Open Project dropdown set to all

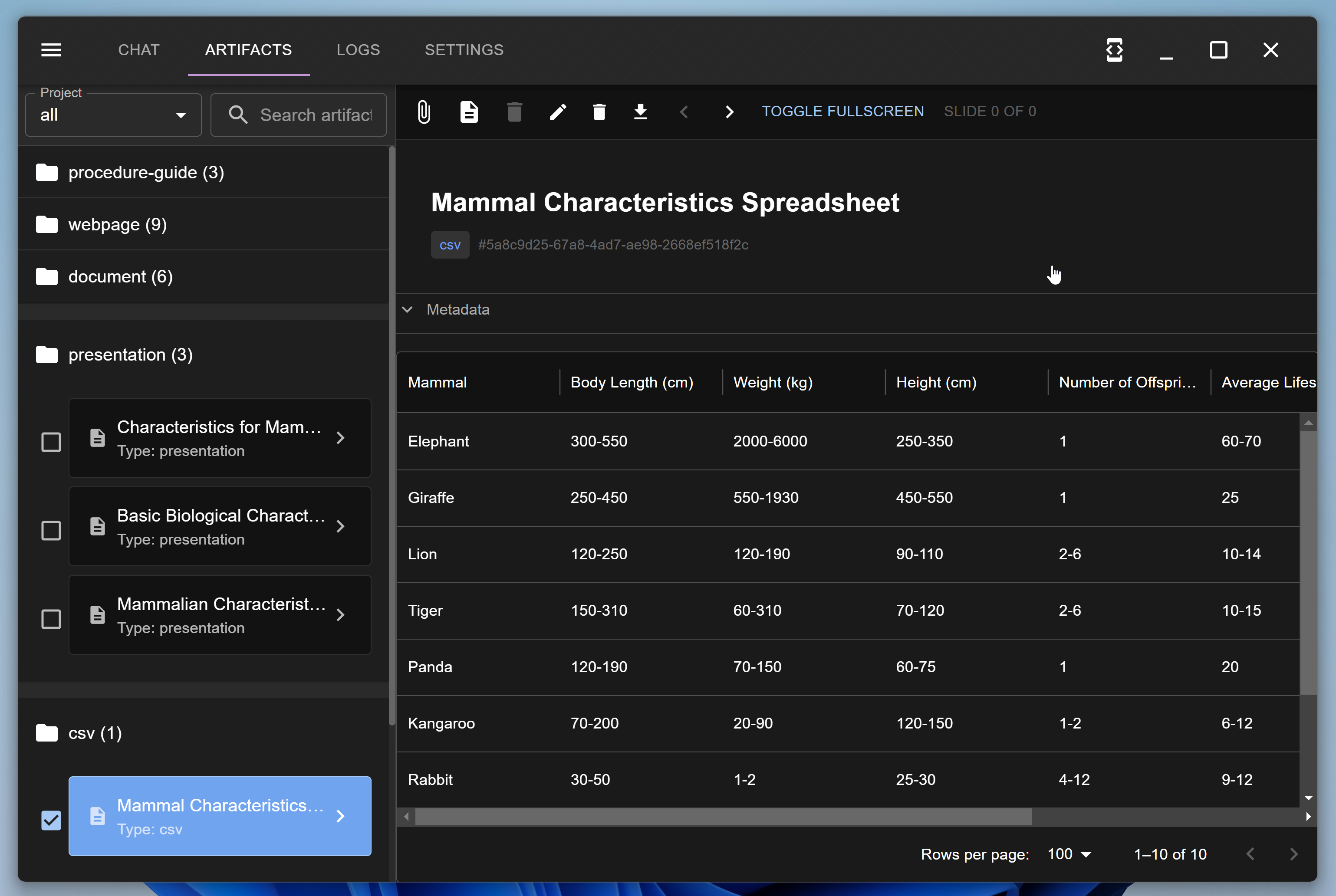click(113, 115)
